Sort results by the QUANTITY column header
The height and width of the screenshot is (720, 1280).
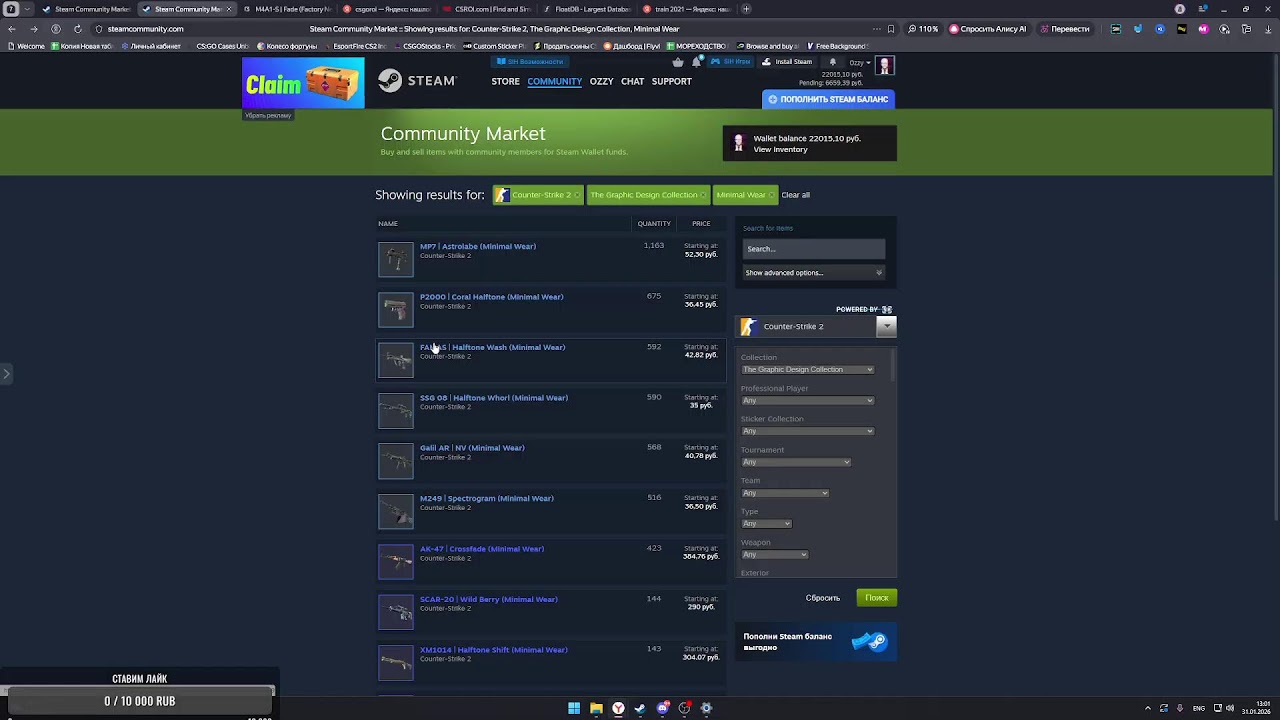pyautogui.click(x=654, y=224)
